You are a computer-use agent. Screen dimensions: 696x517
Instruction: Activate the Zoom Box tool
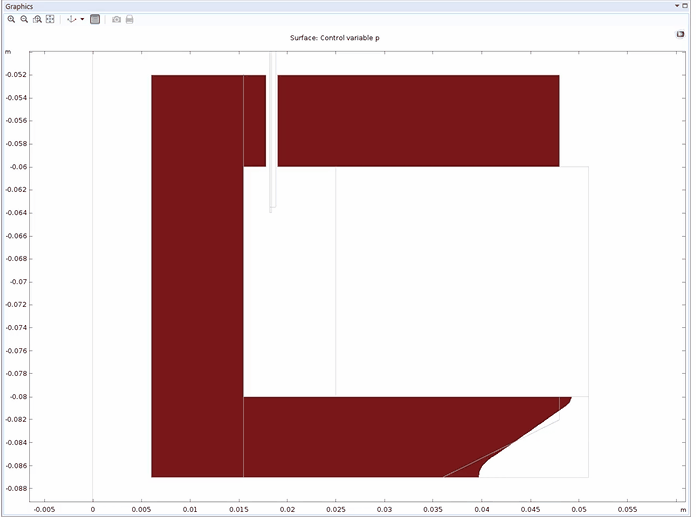click(37, 19)
